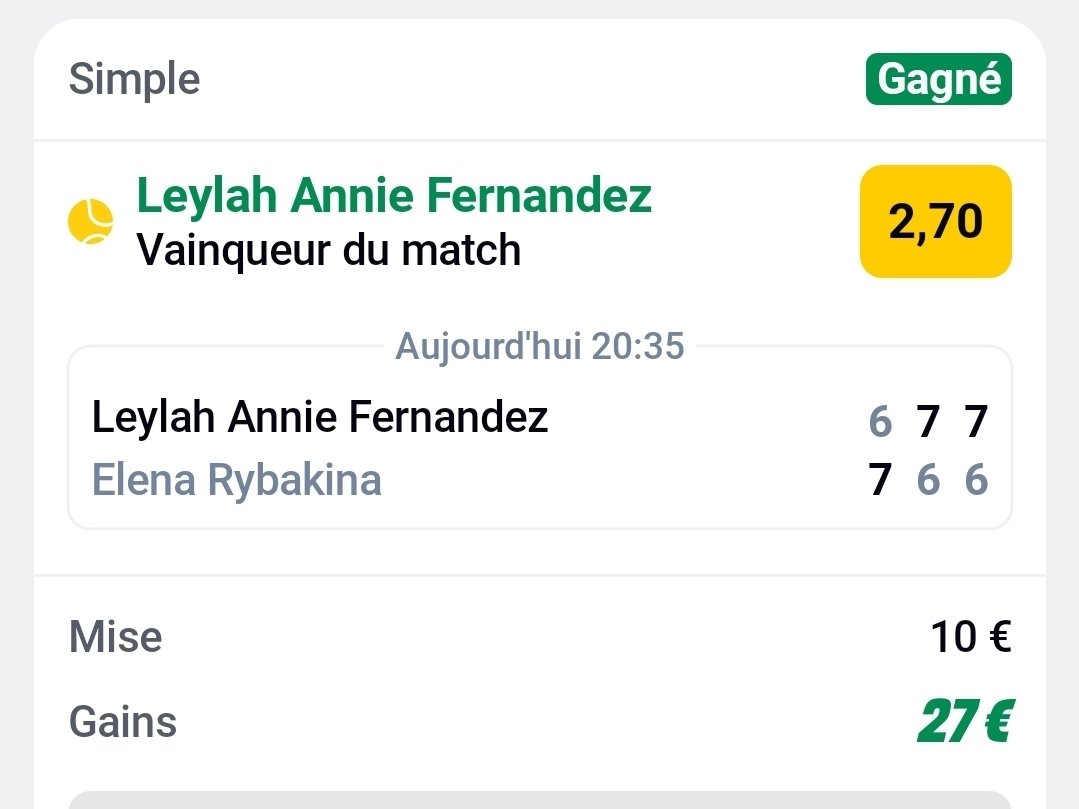The image size is (1079, 809).
Task: Select the Vainqueur du match market label
Action: tap(329, 249)
